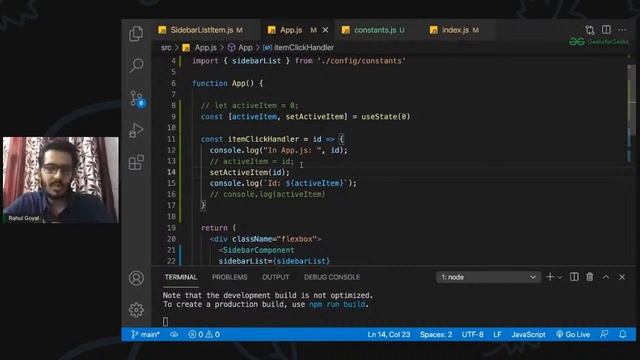Click the compare changes icon in editor toolbar
640x360 pixels.
coord(589,30)
